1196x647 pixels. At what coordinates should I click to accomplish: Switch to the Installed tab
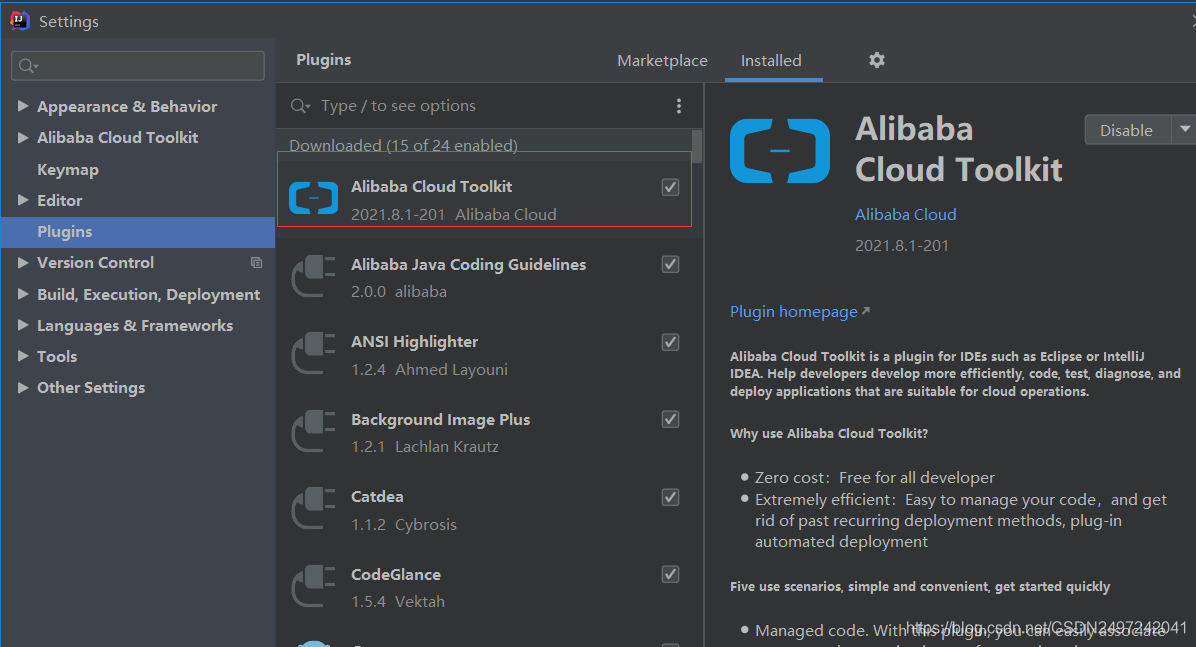[771, 60]
